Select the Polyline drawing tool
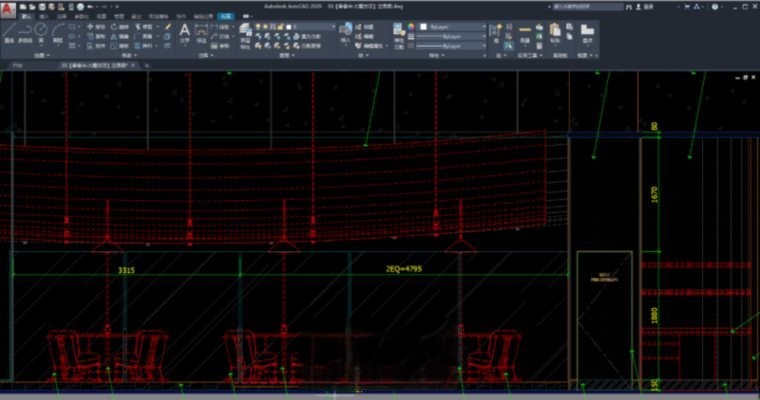This screenshot has width=760, height=400. 25,31
